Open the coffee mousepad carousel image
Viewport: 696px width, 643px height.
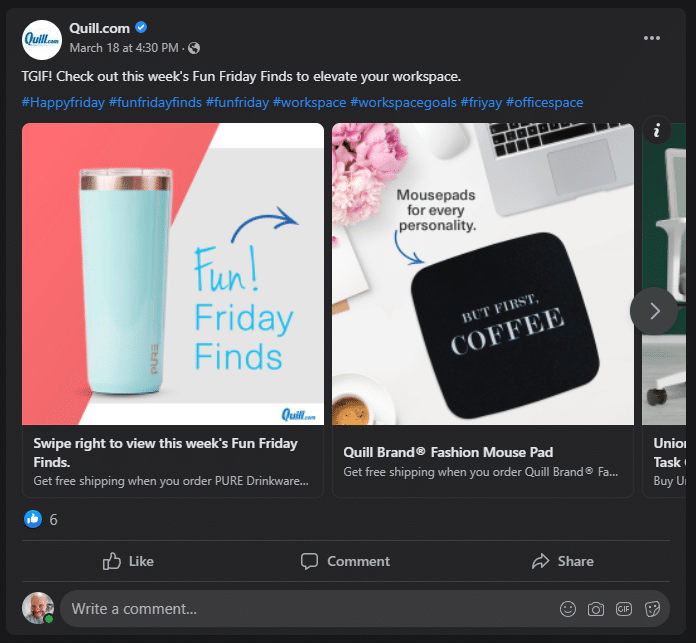[483, 274]
